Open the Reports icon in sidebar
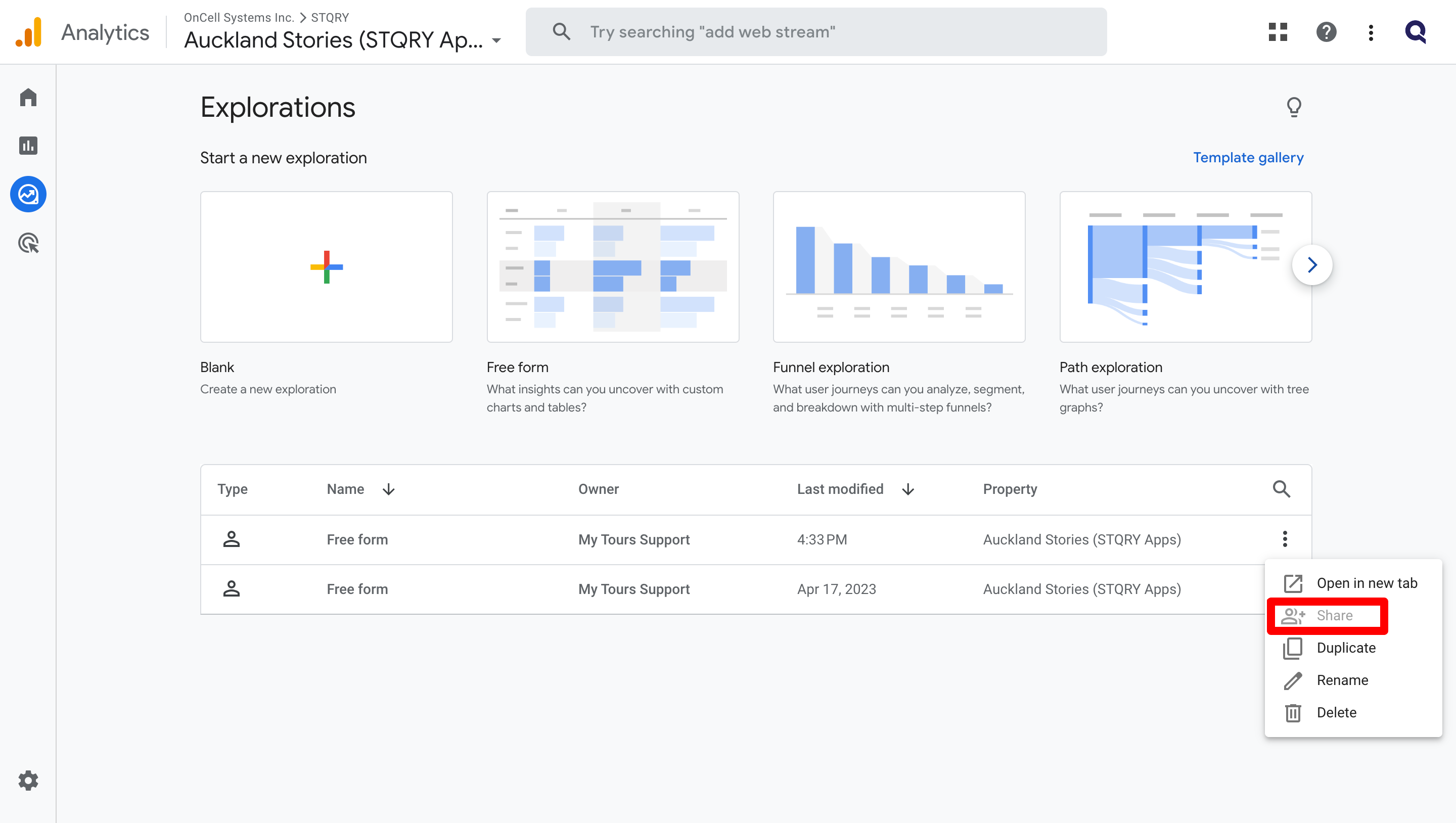 [x=28, y=146]
